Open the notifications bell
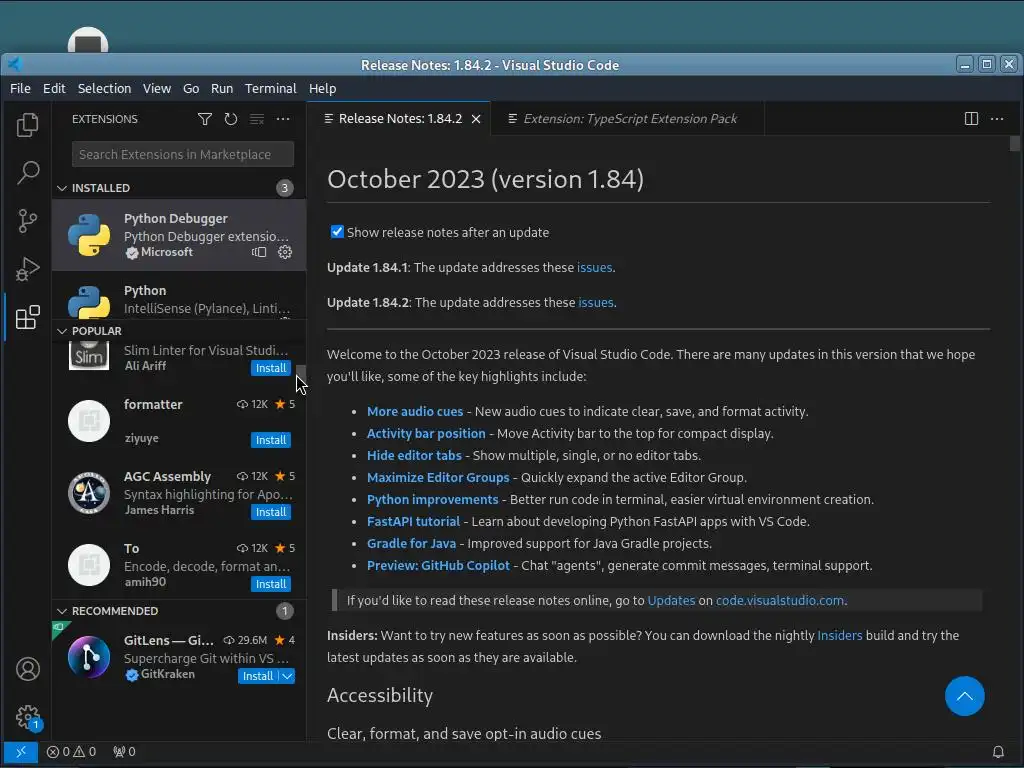1024x768 pixels. pos(998,752)
